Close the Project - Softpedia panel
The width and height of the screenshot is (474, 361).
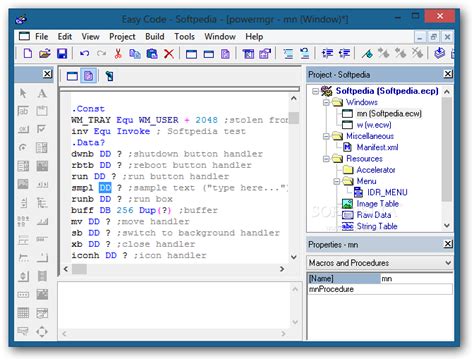click(448, 74)
